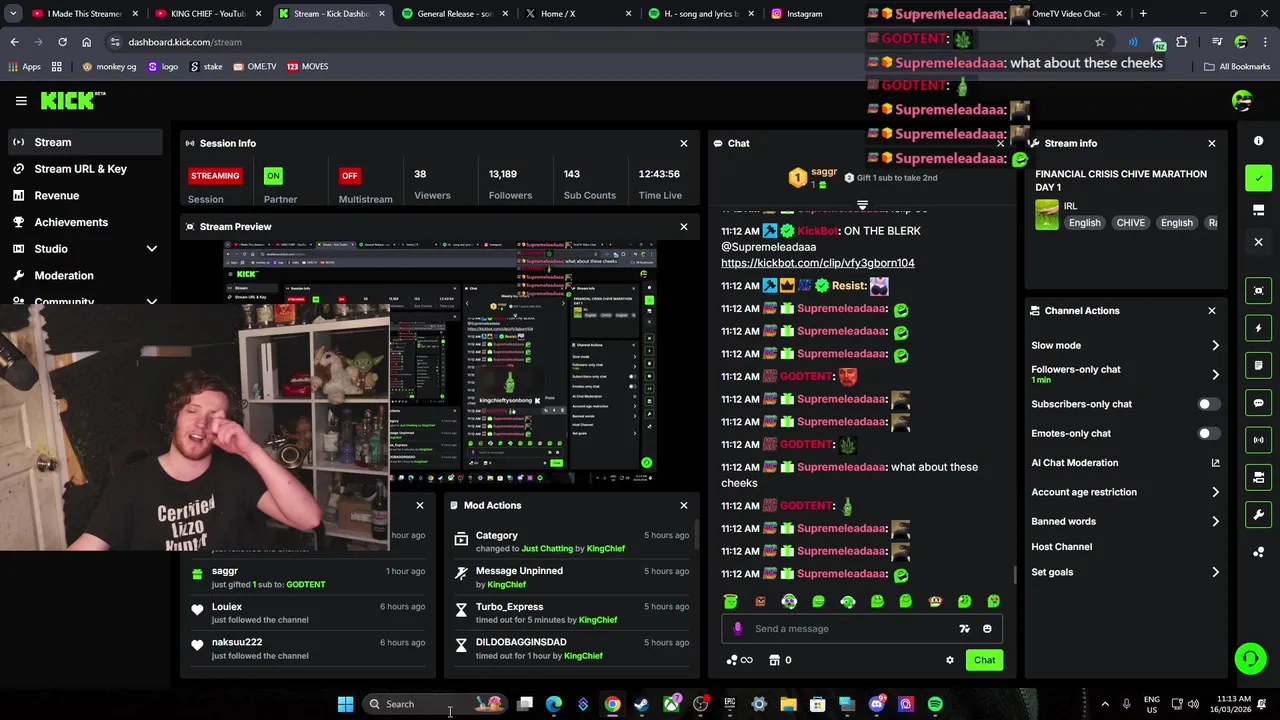Open the Achievements section
The image size is (1280, 720).
(x=71, y=222)
